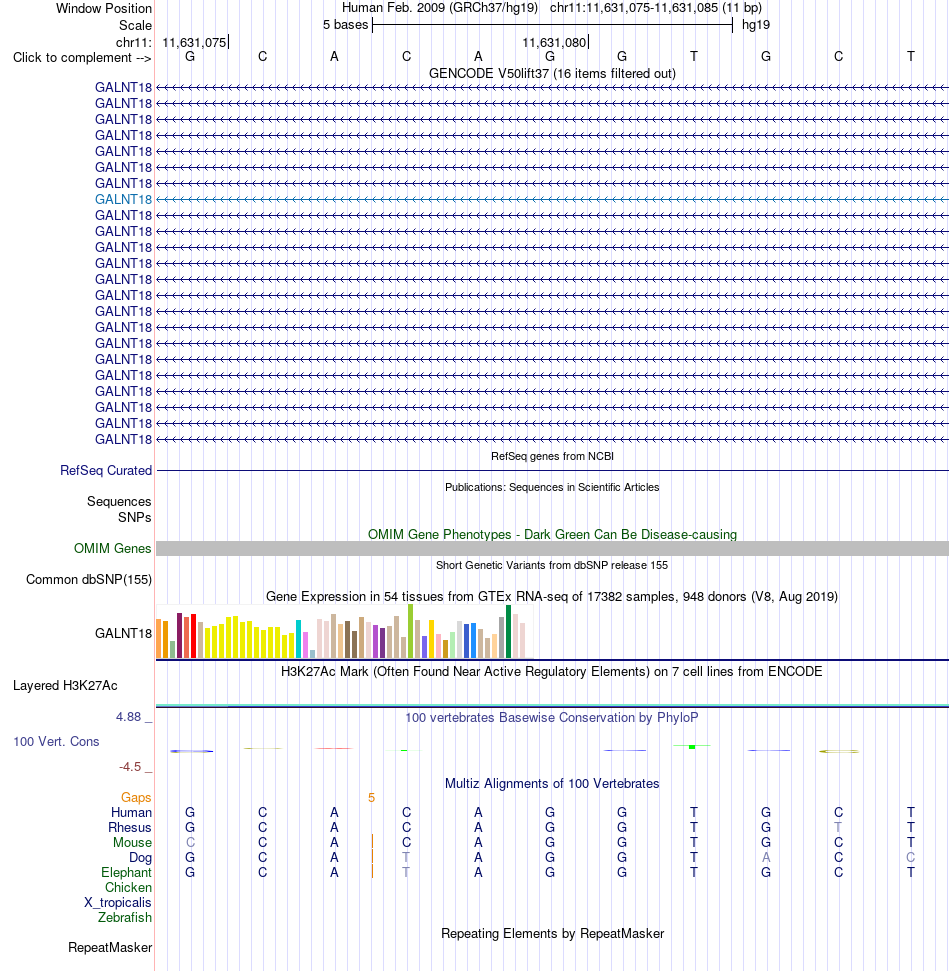950x971 pixels.
Task: Click the Gene Expression in 54 tissues GTEx title
Action: point(552,596)
